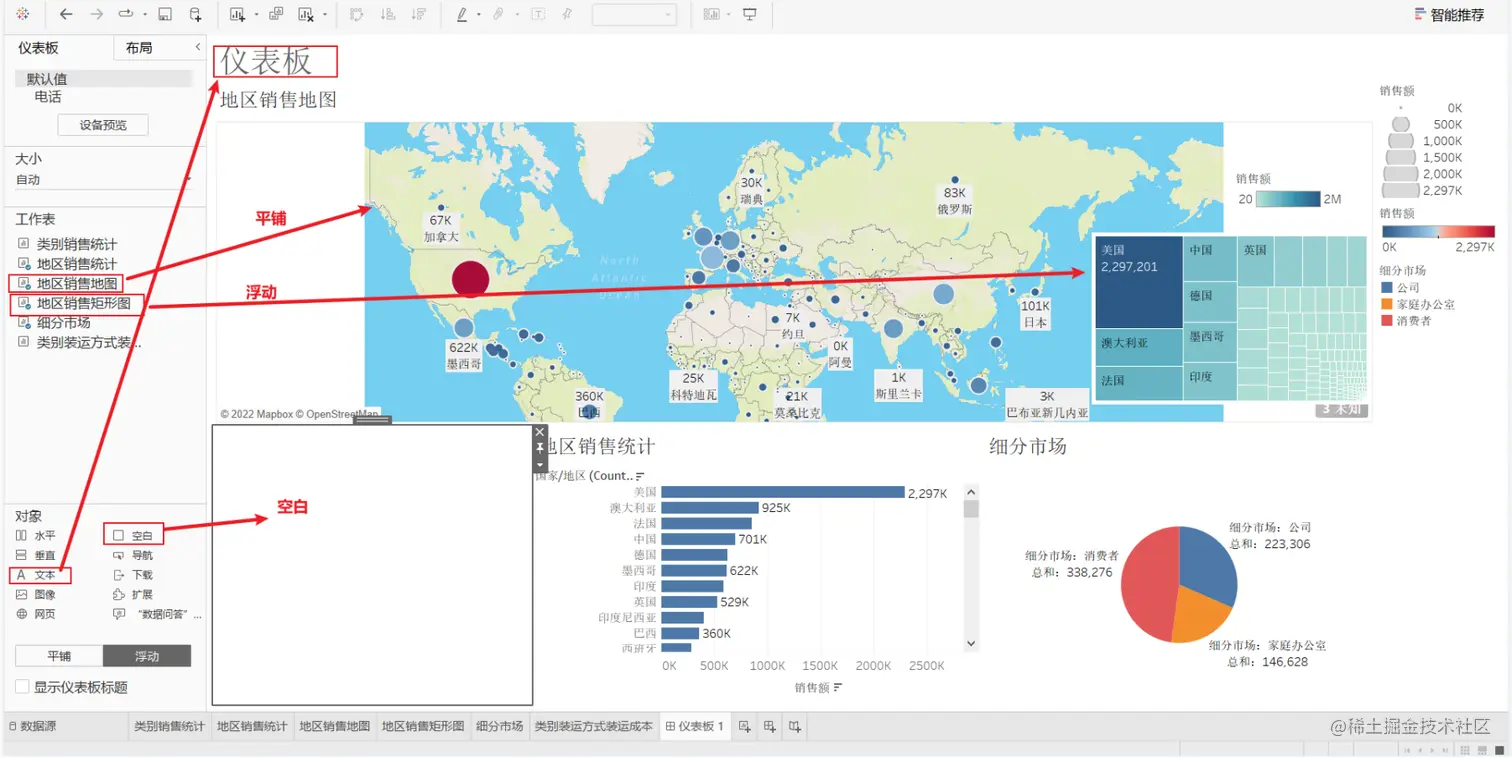Open the 地区销售统计 sheet tab
The width and height of the screenshot is (1512, 758).
[x=252, y=726]
